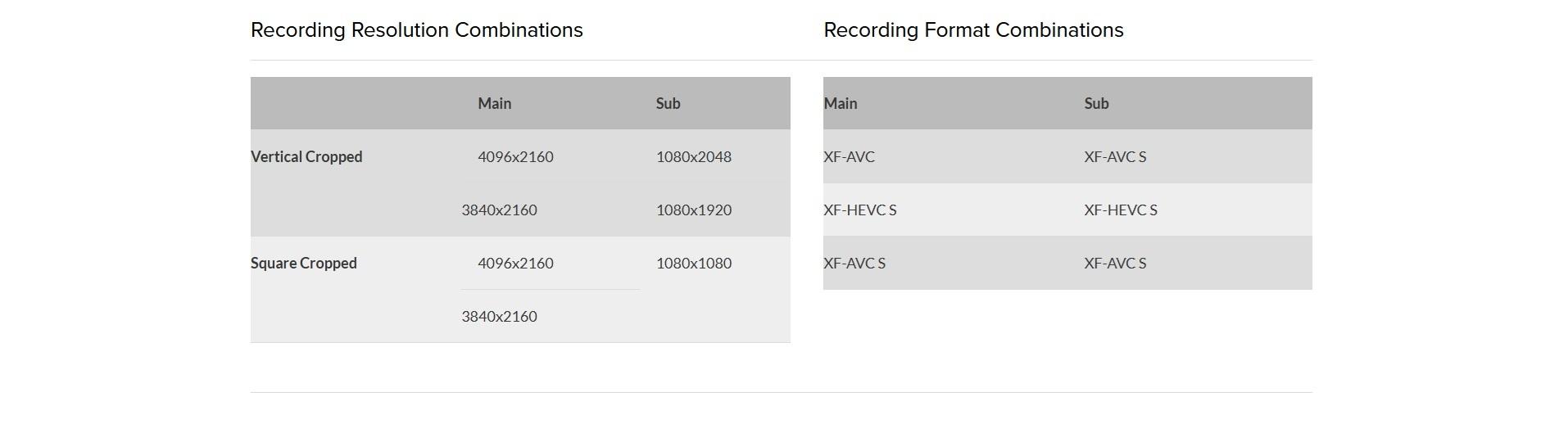Viewport: 1568px width, 433px height.
Task: Click the Recording Resolution Combinations heading
Action: pos(416,30)
